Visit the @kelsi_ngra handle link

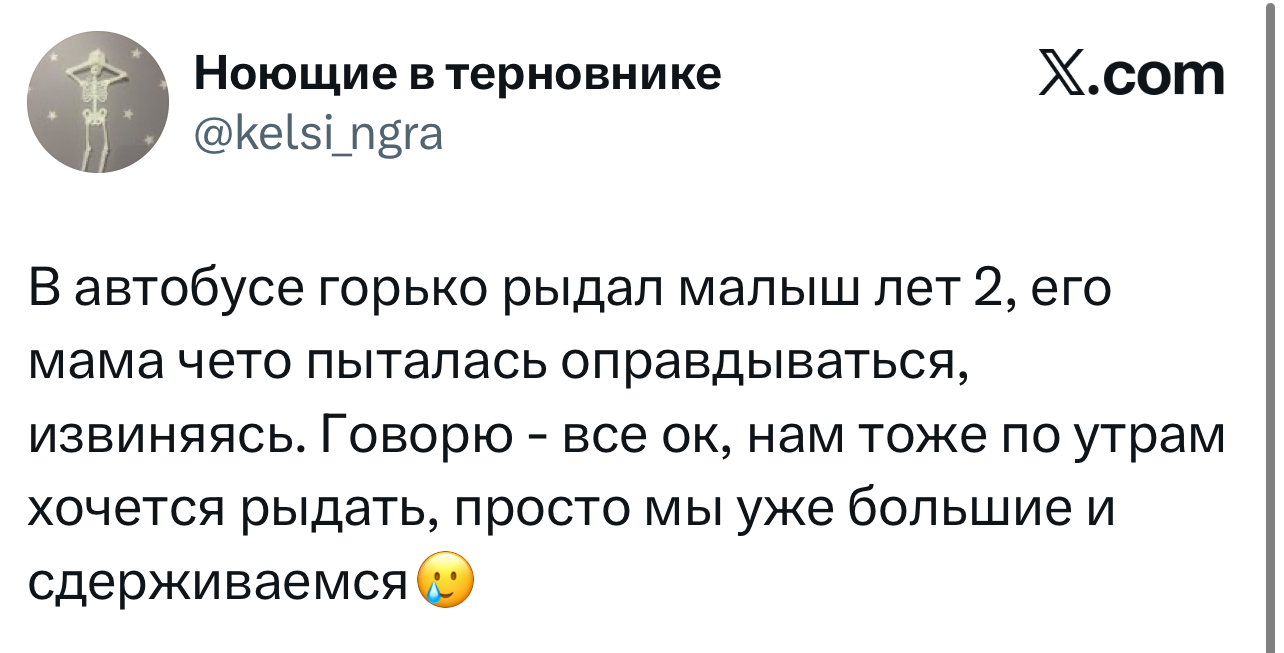click(x=317, y=132)
